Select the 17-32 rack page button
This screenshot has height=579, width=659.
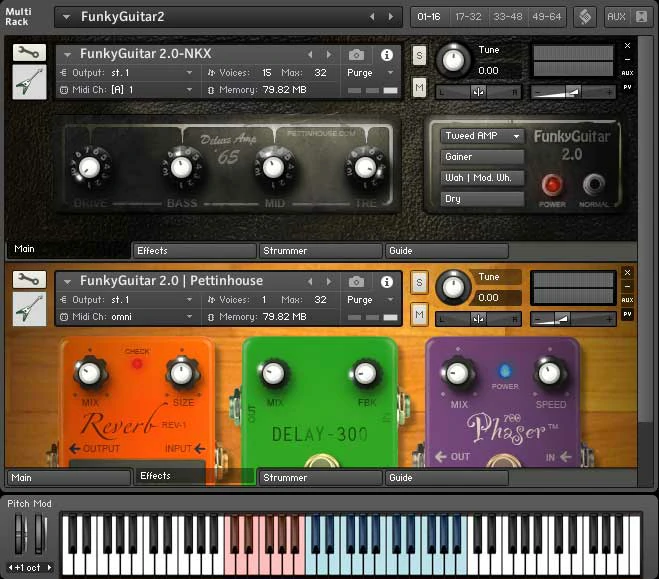click(x=467, y=17)
